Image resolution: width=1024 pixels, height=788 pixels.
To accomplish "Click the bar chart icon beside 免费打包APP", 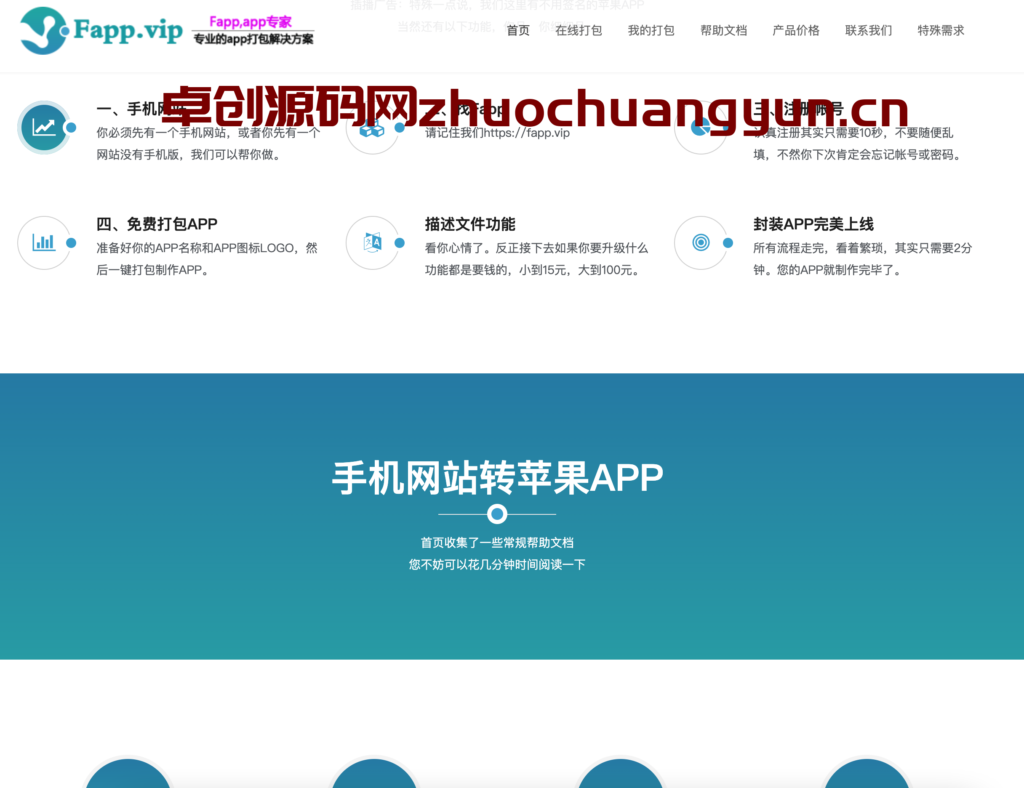I will pos(44,243).
